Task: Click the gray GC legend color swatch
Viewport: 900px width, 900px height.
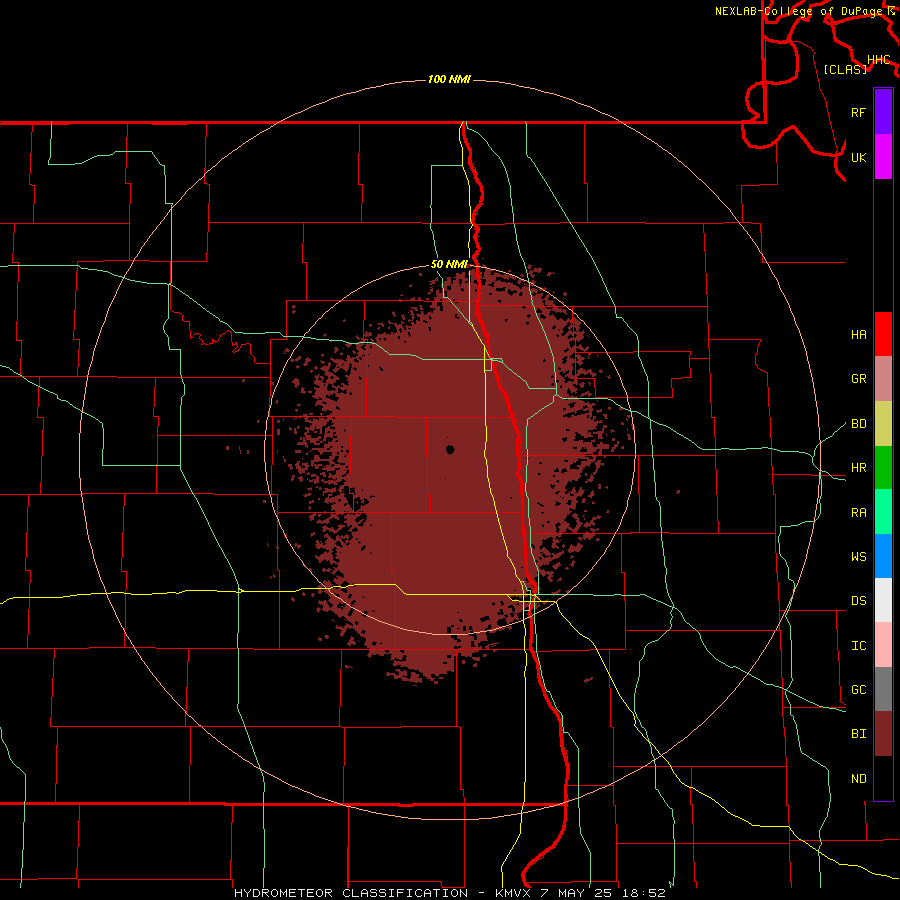Action: tap(883, 689)
